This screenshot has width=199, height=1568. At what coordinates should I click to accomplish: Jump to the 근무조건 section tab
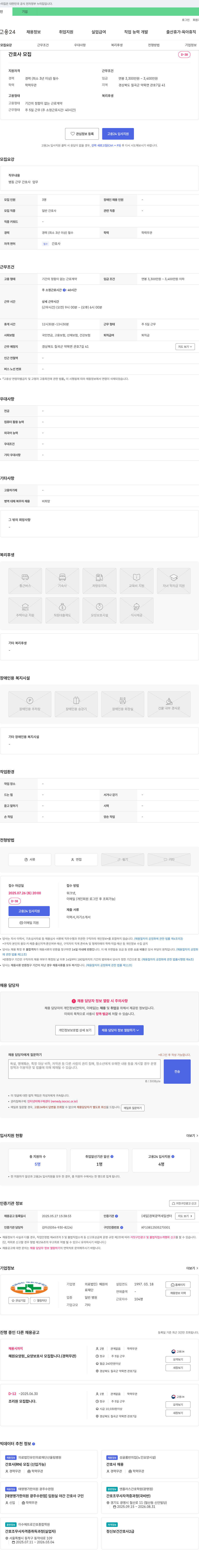click(x=43, y=45)
